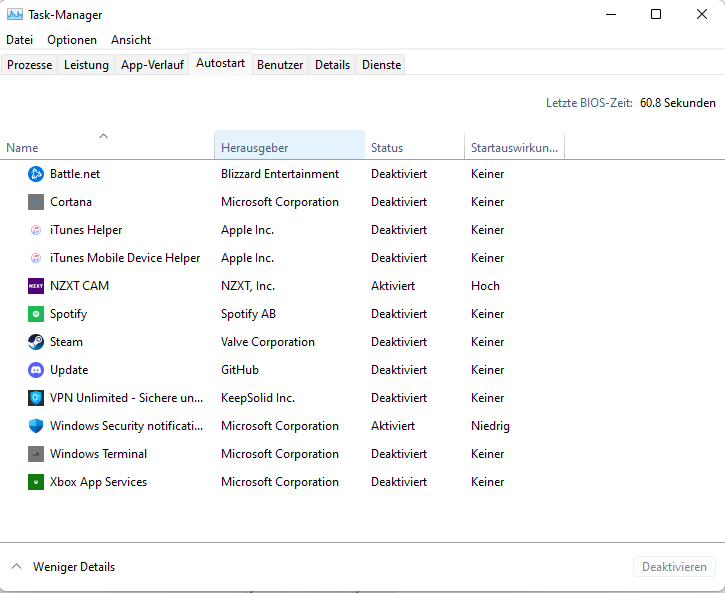The height and width of the screenshot is (593, 725).
Task: Click the Discord Update icon
Action: [36, 370]
